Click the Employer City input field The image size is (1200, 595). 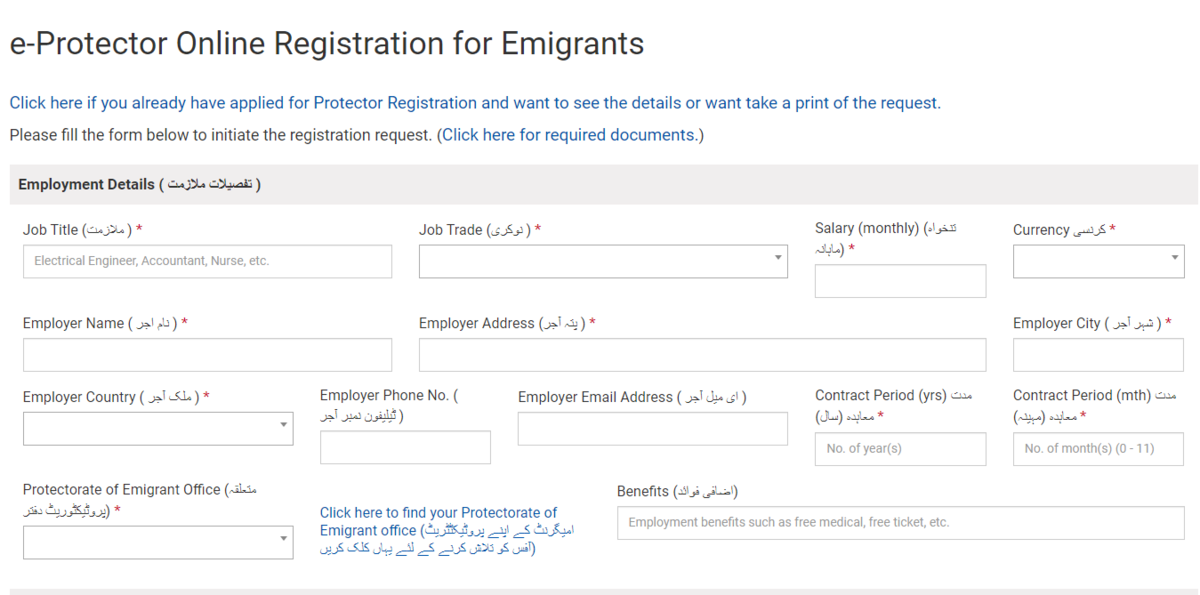click(1097, 355)
